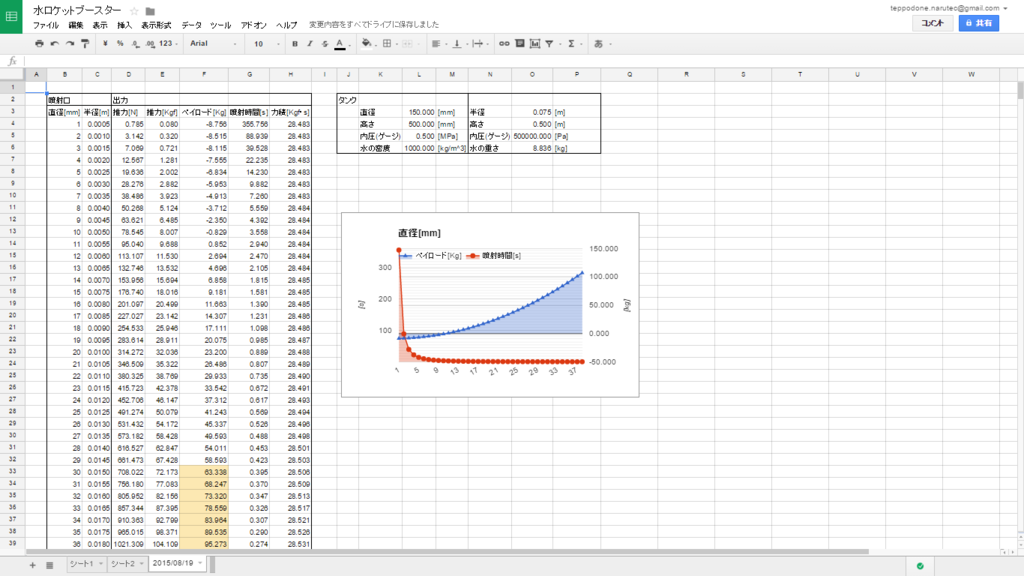Open the text wrapping dropdown
Image resolution: width=1024 pixels, height=576 pixels.
point(479,44)
